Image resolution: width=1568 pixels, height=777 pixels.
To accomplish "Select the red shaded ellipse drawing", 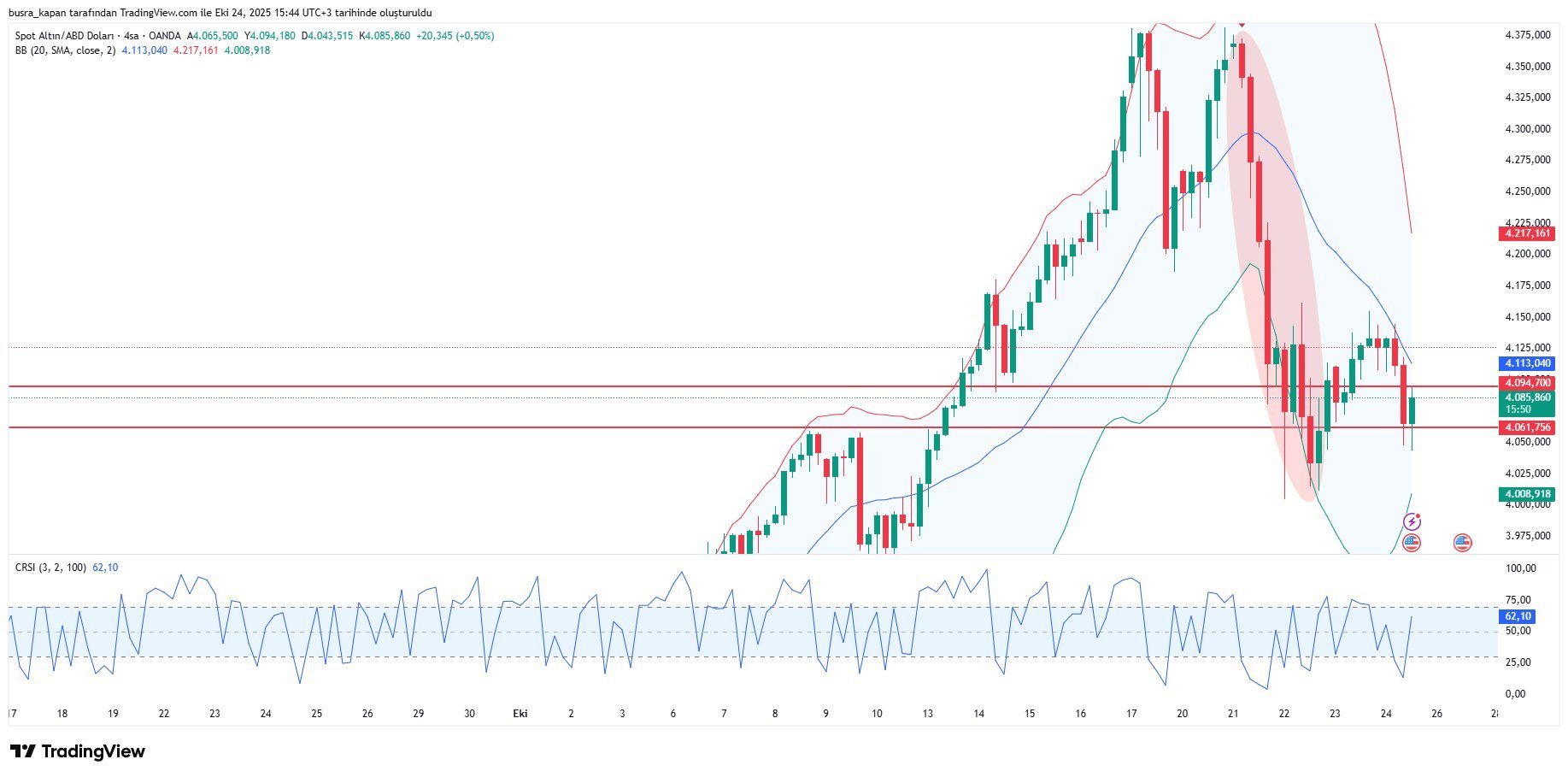I will [x=1273, y=256].
